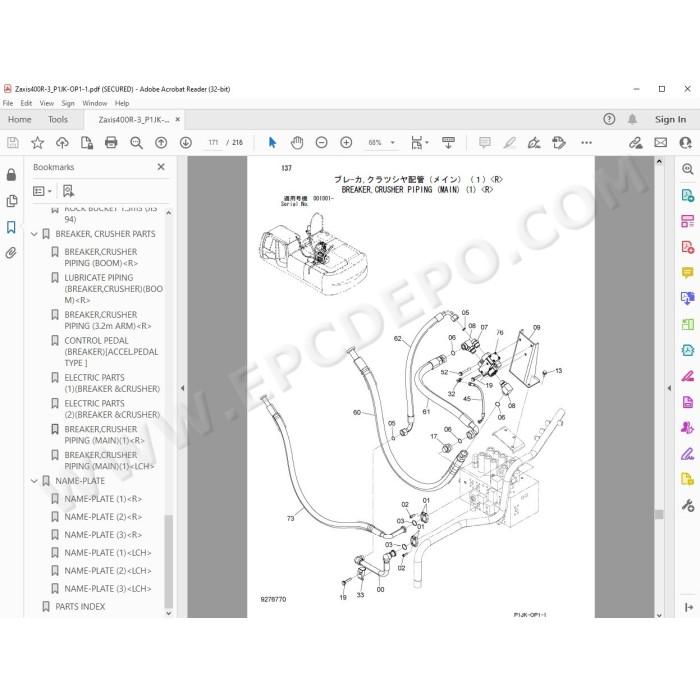The height and width of the screenshot is (700, 700).
Task: Expand the right tools pane arrow
Action: pyautogui.click(x=669, y=388)
